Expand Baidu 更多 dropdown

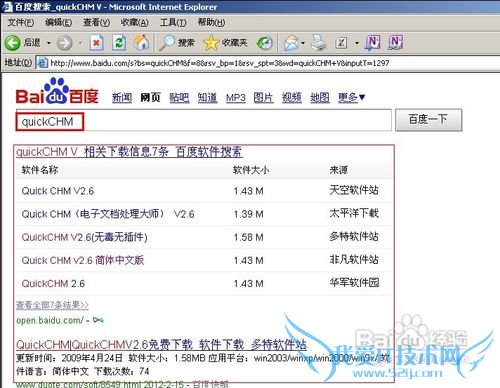[352, 97]
